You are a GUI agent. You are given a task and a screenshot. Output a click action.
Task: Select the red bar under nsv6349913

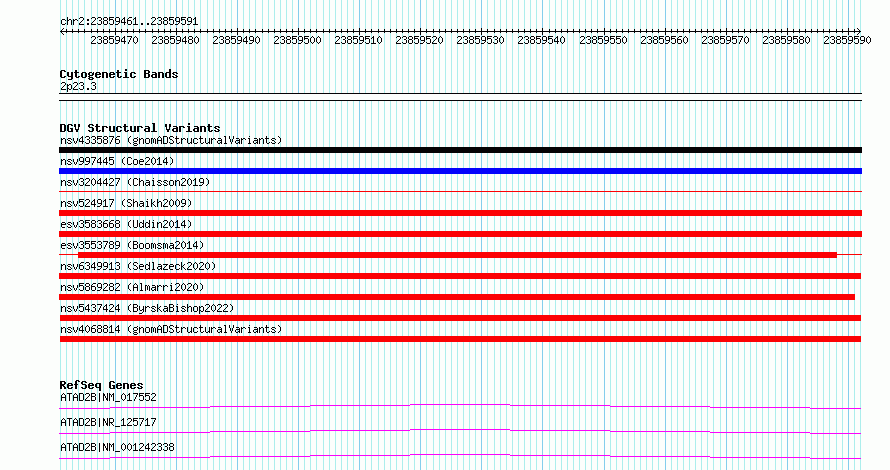point(460,276)
